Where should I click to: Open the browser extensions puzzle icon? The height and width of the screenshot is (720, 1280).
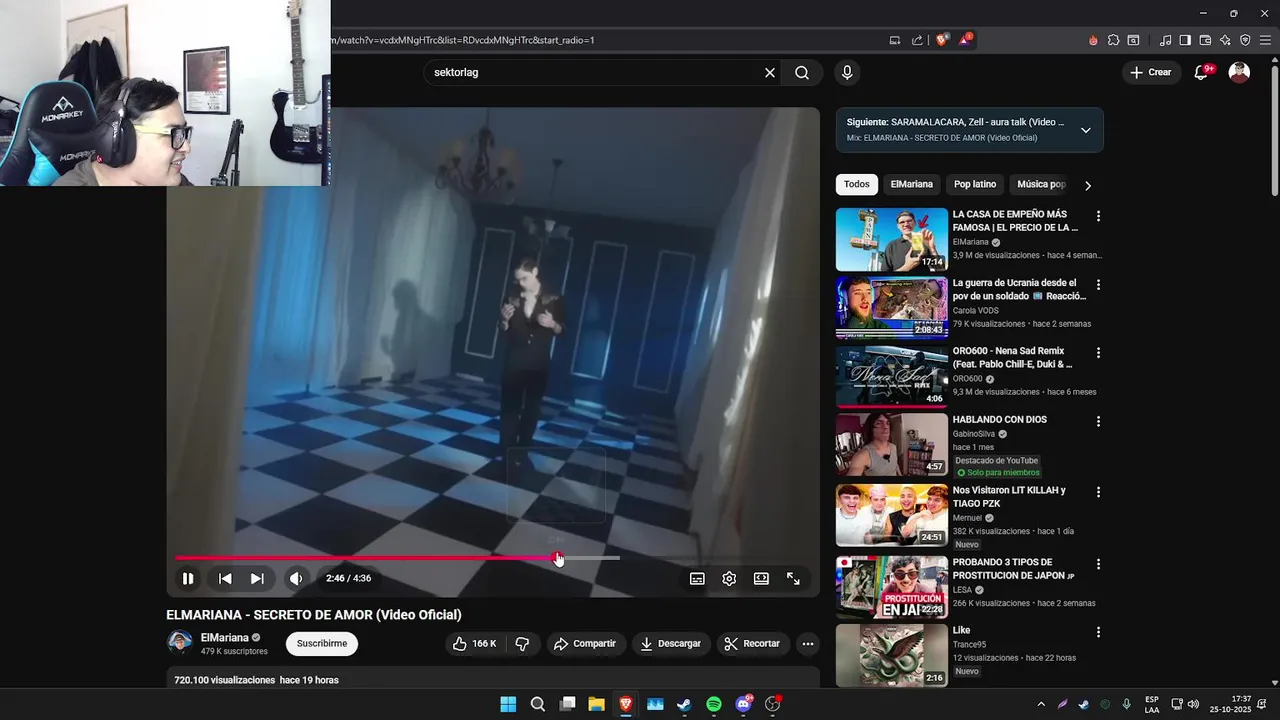click(x=1113, y=40)
